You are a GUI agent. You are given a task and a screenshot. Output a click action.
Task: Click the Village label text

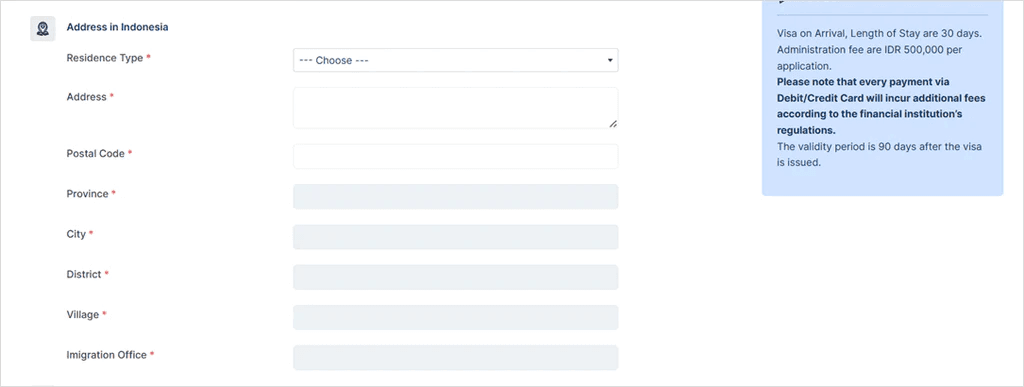click(83, 315)
